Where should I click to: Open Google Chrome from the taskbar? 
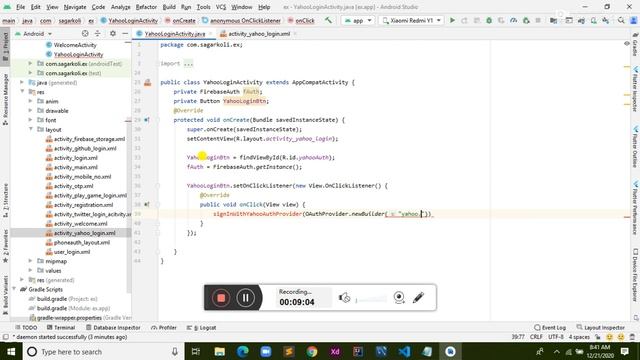point(312,351)
